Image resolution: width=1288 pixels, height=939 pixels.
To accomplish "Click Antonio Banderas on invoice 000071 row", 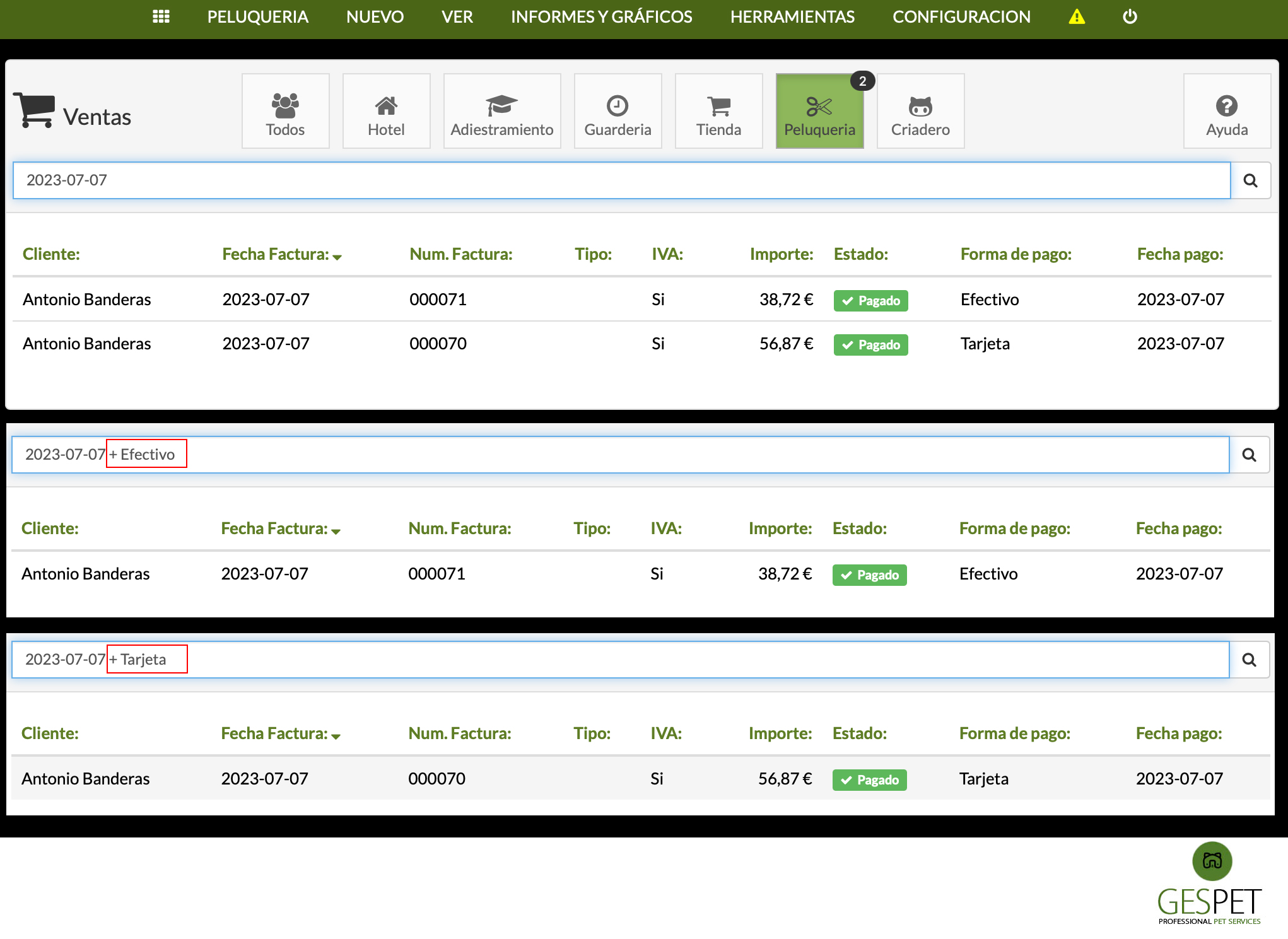I will (x=87, y=300).
